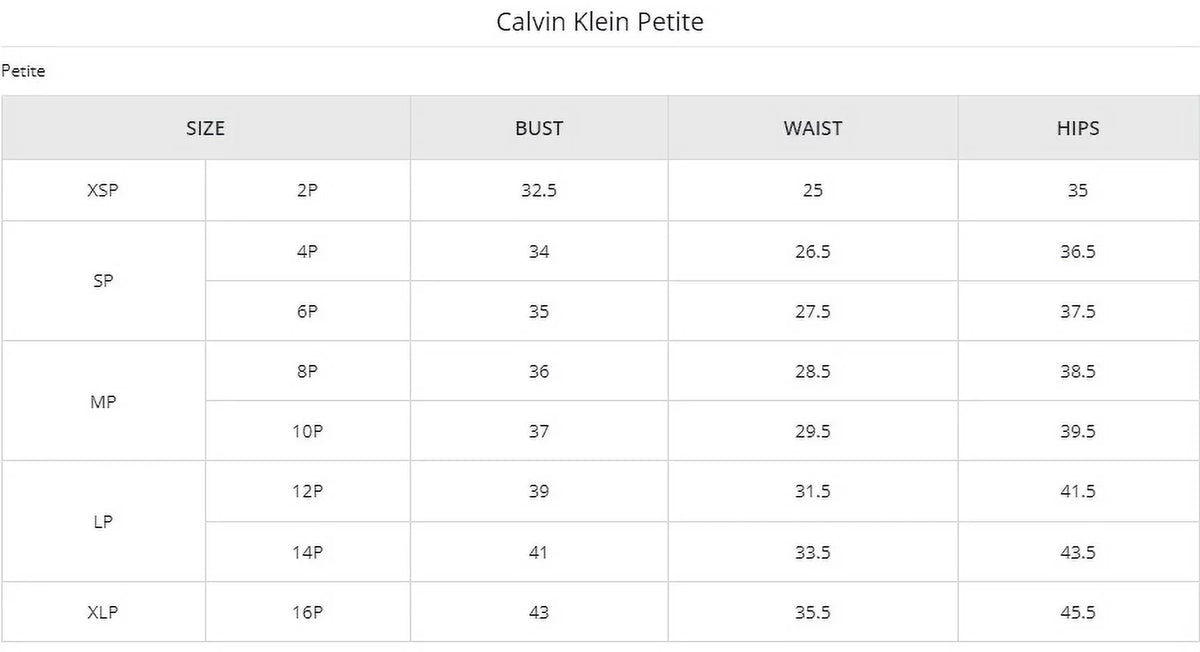
Task: Click the 10P size cell
Action: click(307, 431)
